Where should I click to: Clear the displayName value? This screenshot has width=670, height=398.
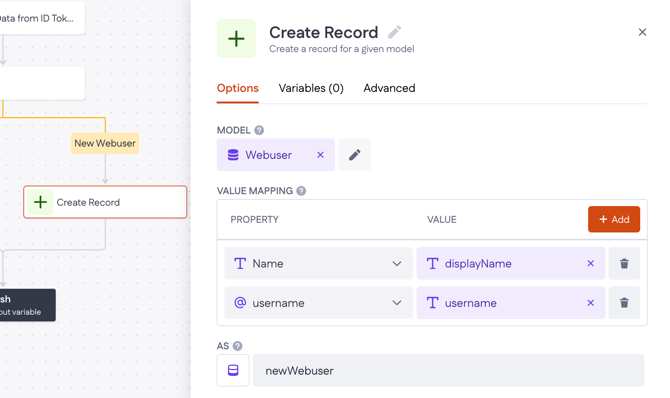(x=591, y=263)
